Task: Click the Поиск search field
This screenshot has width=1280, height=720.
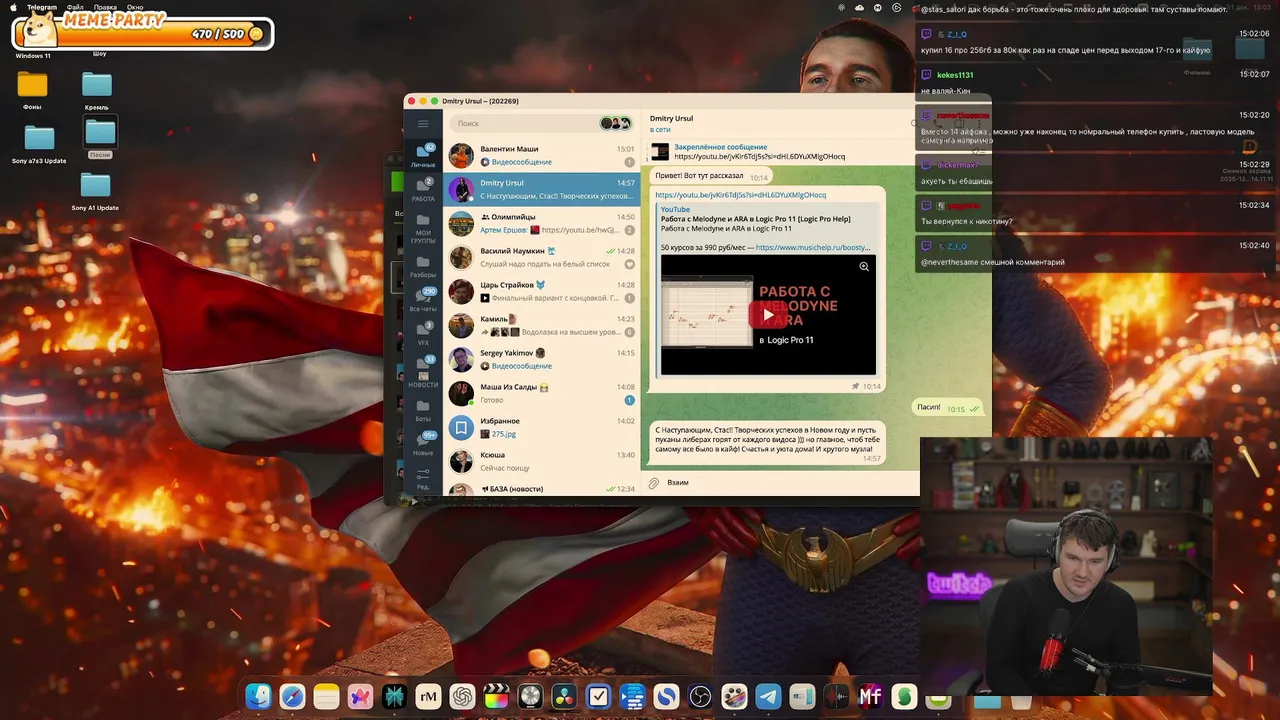Action: point(523,123)
